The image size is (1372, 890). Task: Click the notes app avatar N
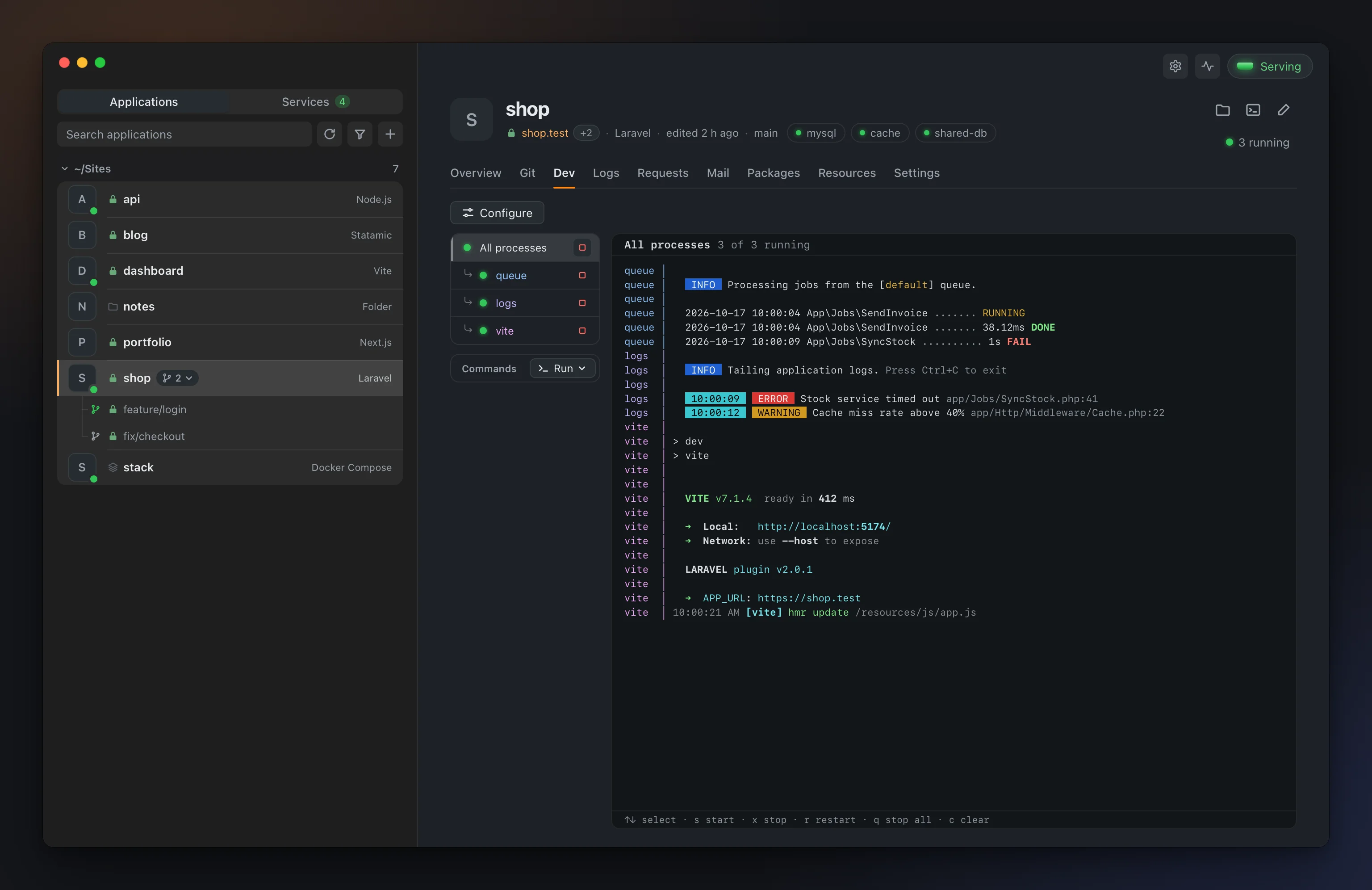82,306
